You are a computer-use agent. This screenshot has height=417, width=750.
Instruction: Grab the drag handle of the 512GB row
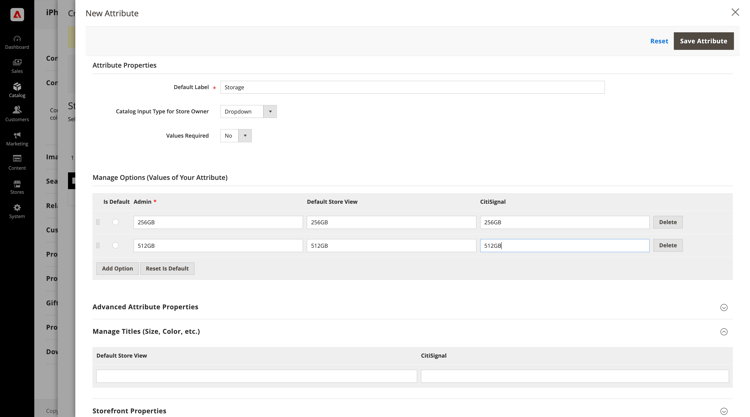98,245
